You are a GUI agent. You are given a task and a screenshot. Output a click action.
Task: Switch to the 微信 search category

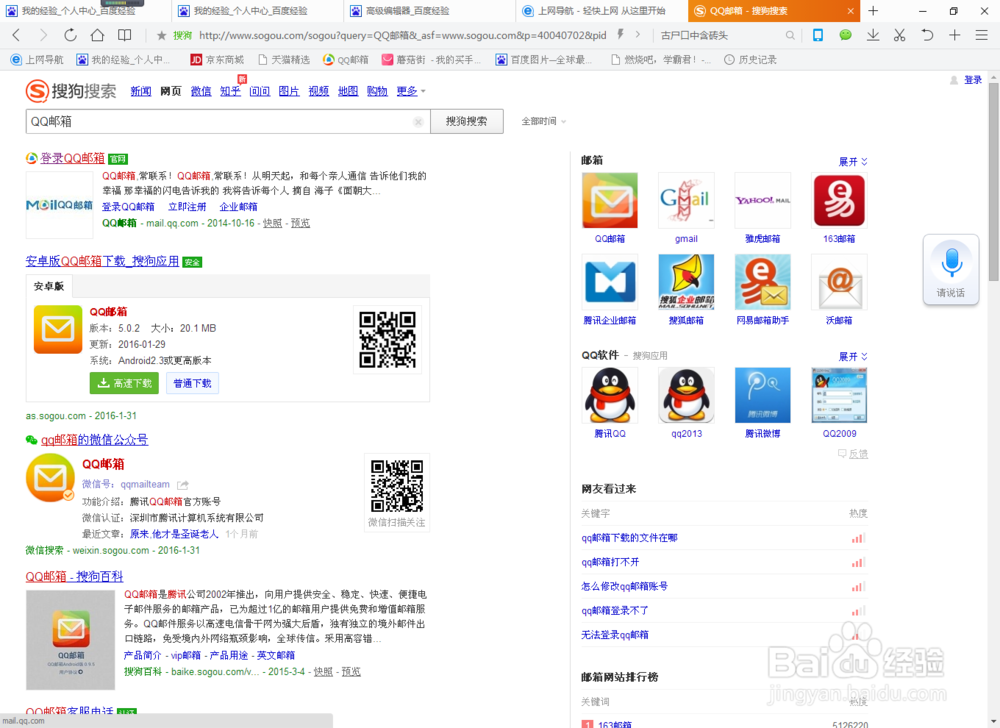pyautogui.click(x=201, y=91)
